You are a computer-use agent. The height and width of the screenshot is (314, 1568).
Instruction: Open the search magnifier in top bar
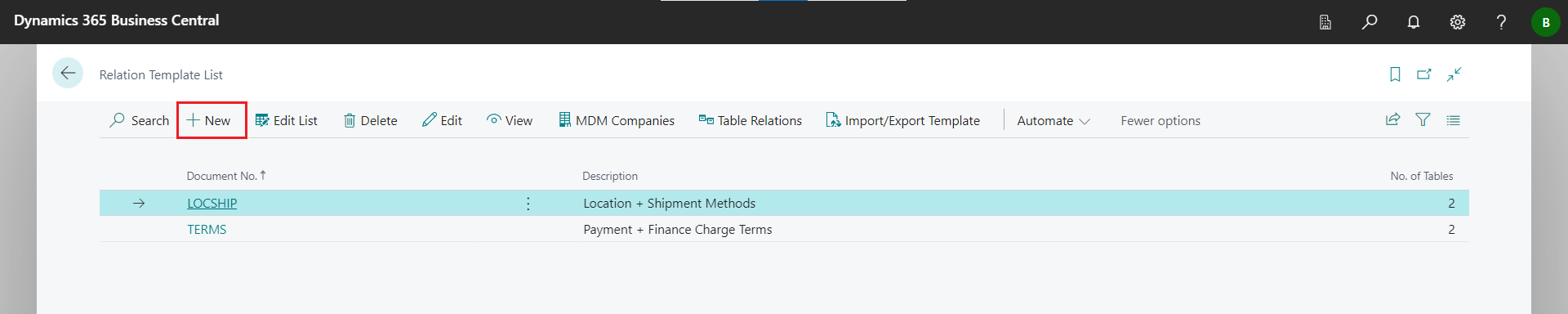1370,22
